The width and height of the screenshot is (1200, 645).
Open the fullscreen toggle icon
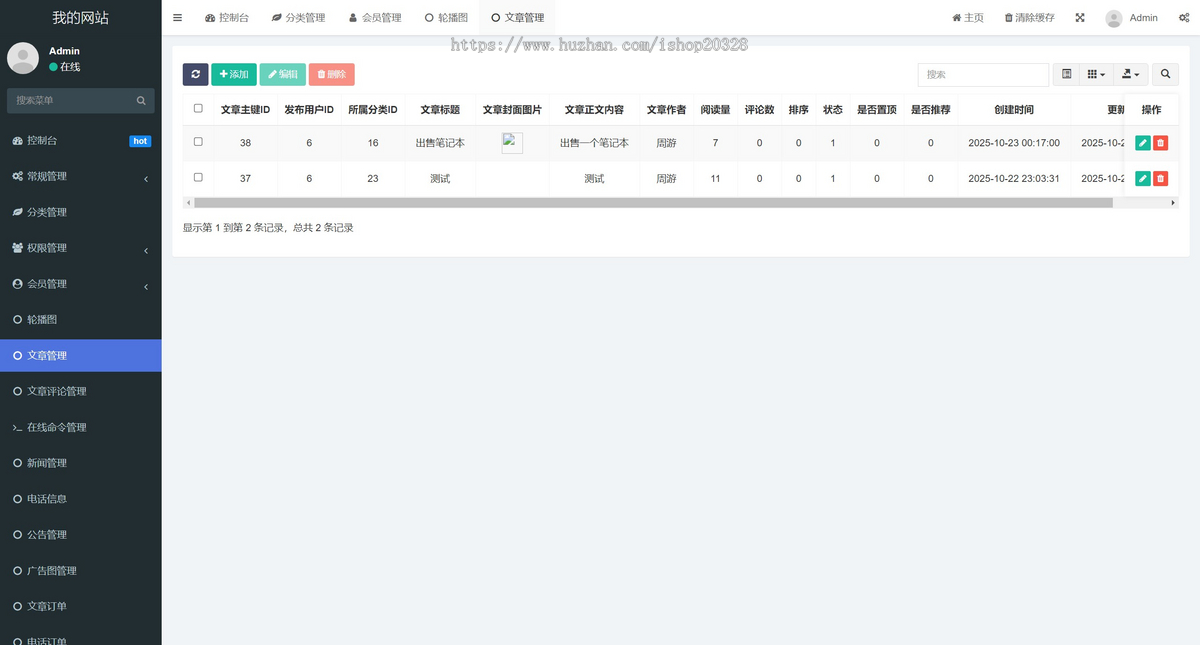coord(1080,18)
